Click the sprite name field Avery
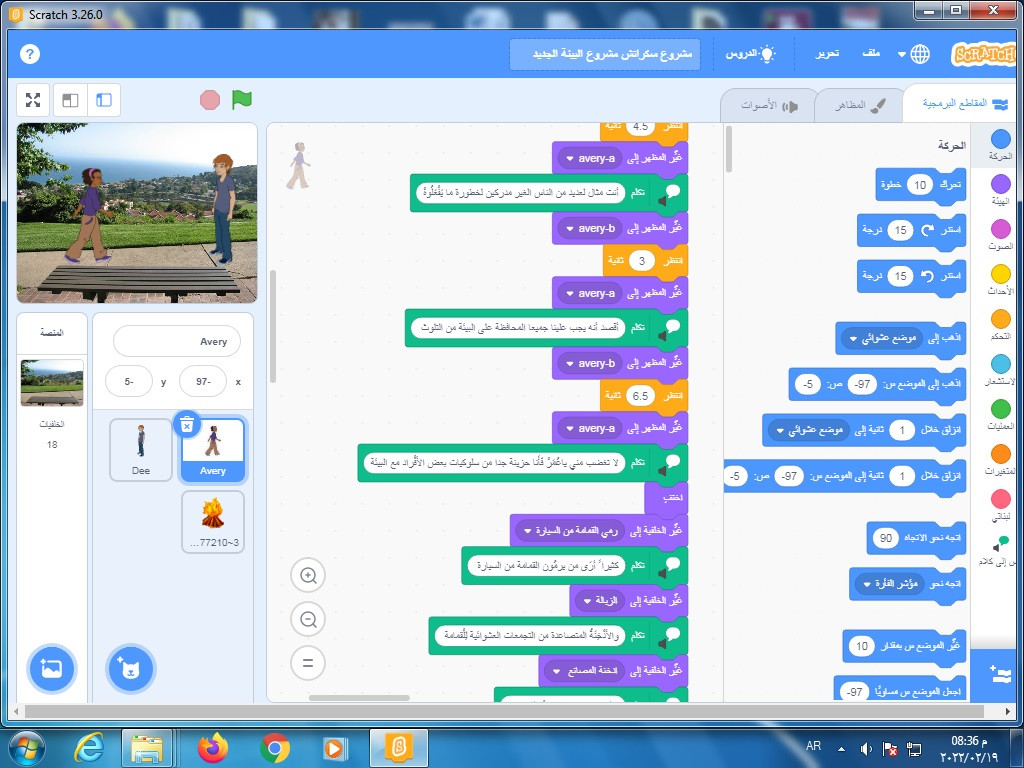This screenshot has height=768, width=1024. (176, 342)
